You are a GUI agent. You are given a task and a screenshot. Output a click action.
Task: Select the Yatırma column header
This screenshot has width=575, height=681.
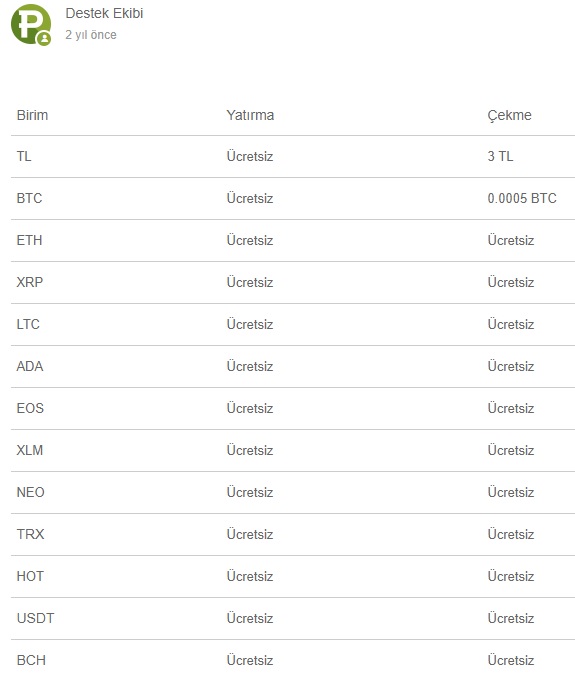click(250, 115)
